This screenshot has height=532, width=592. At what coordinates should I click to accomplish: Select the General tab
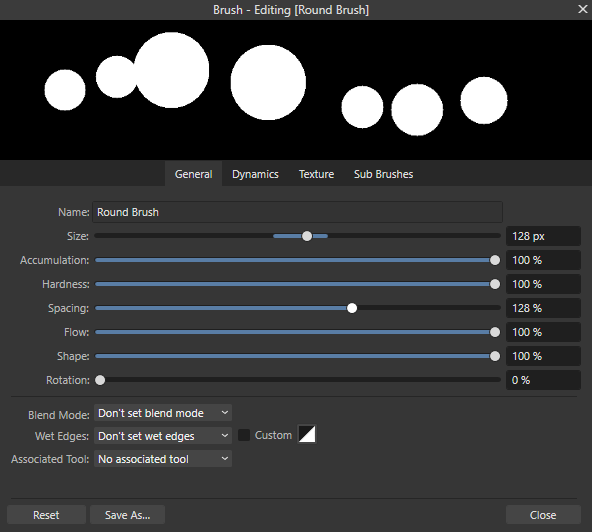[x=193, y=174]
